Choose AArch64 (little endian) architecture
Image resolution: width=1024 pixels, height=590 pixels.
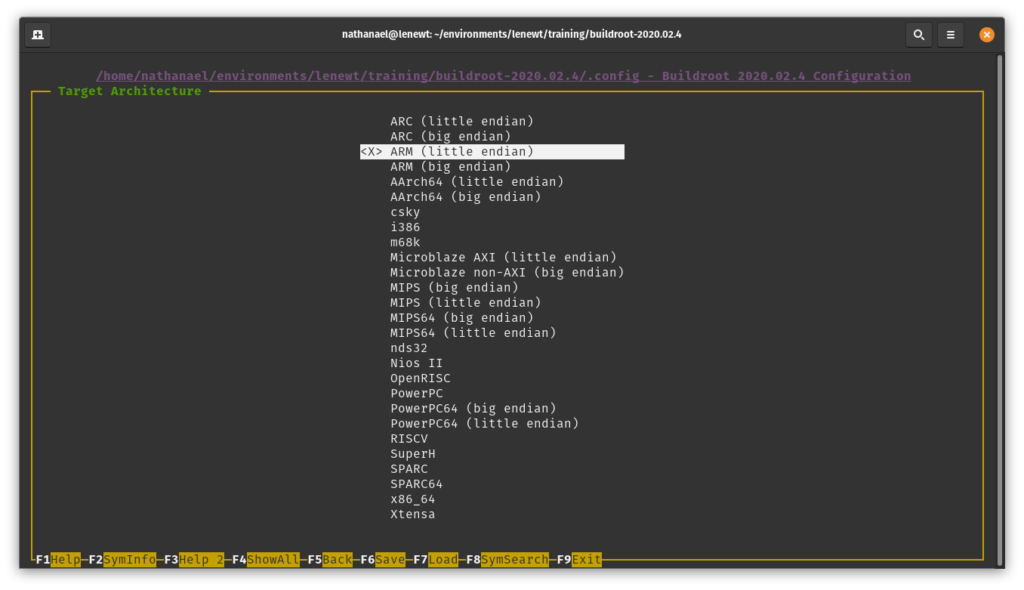click(477, 182)
